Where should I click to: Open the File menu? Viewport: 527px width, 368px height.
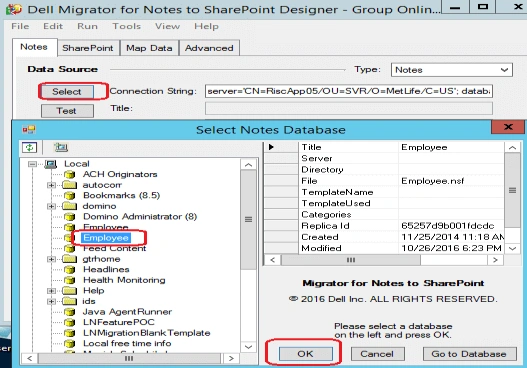click(20, 26)
